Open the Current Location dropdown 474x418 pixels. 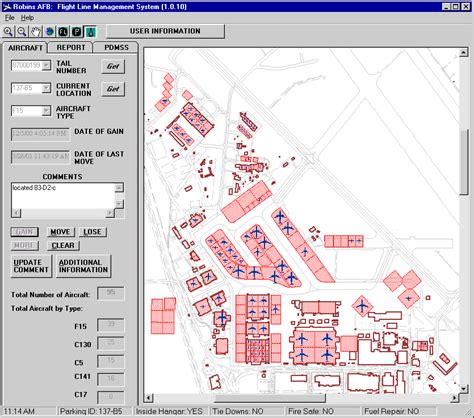(46, 88)
